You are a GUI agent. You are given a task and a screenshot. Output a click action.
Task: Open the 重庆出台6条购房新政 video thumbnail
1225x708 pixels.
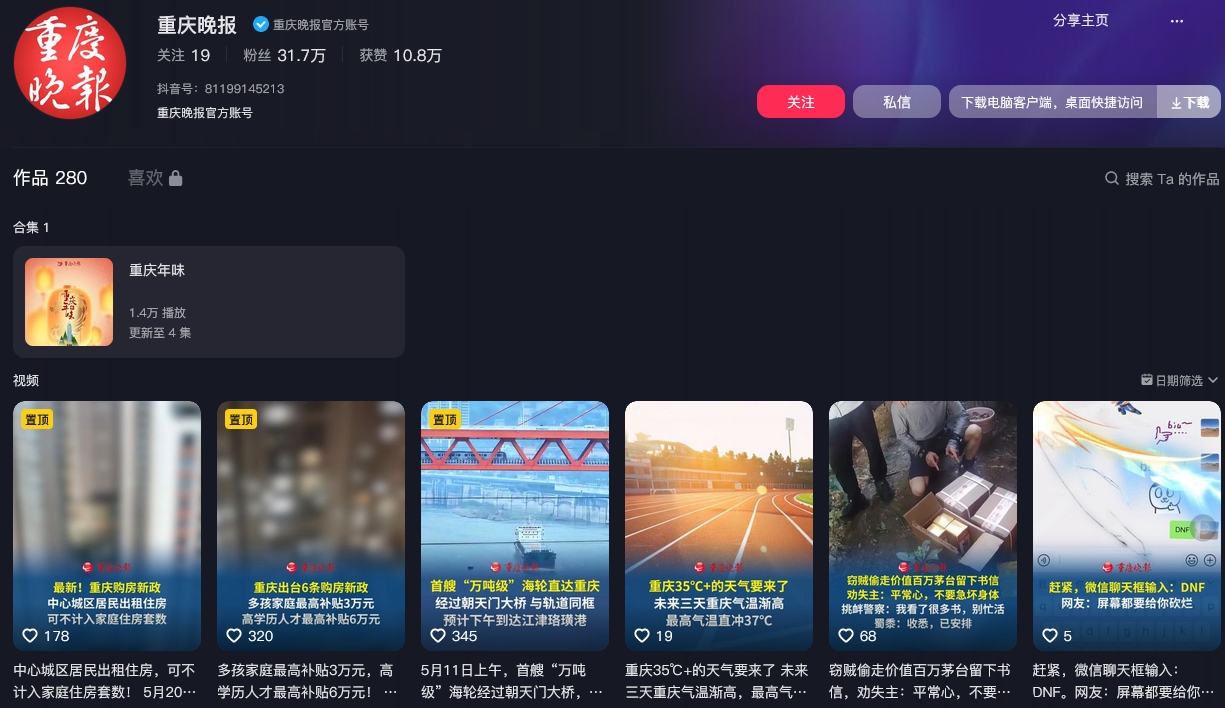[311, 526]
